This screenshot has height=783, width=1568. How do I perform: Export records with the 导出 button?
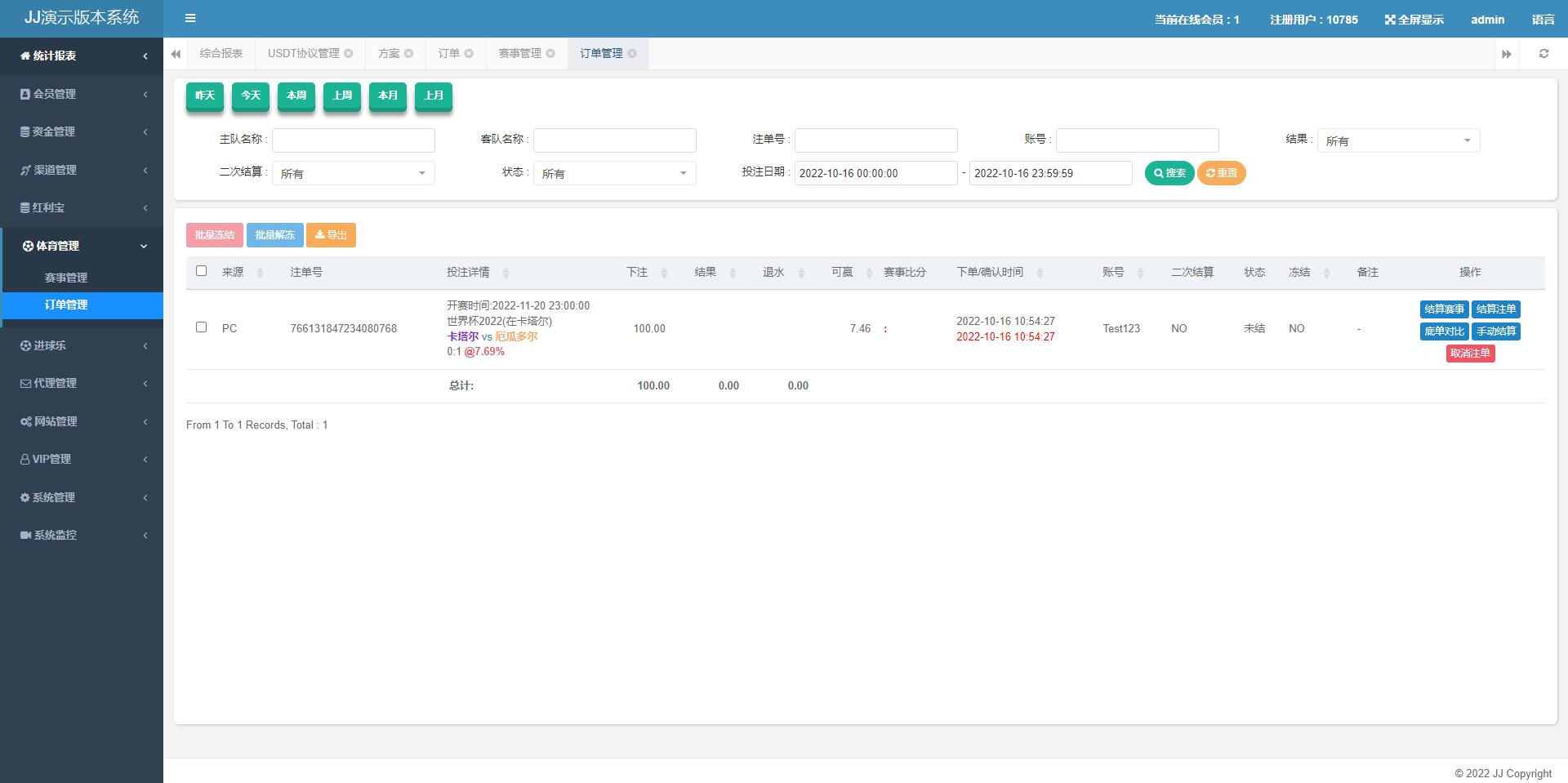coord(332,234)
